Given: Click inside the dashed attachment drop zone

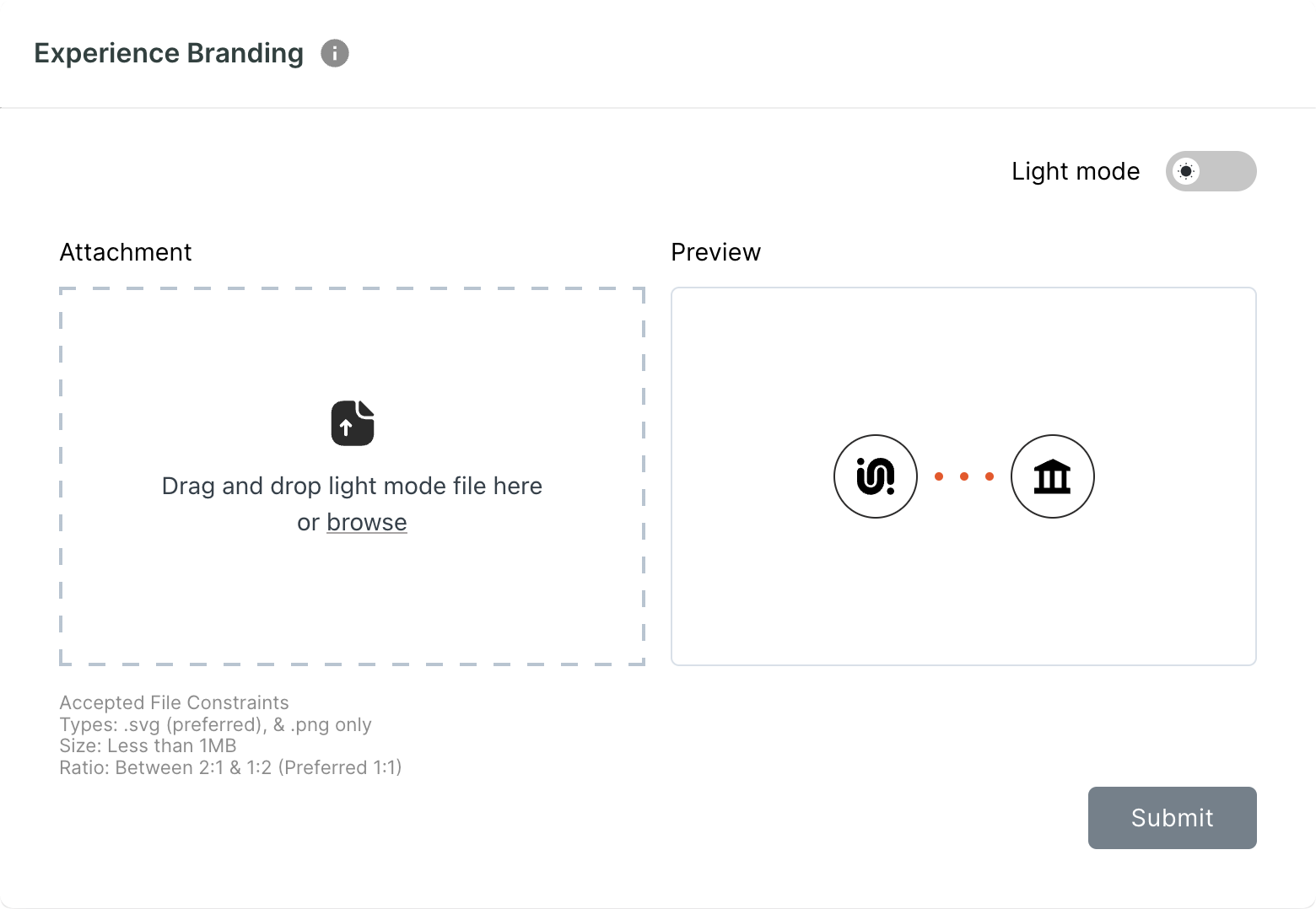Looking at the screenshot, I should 352,476.
